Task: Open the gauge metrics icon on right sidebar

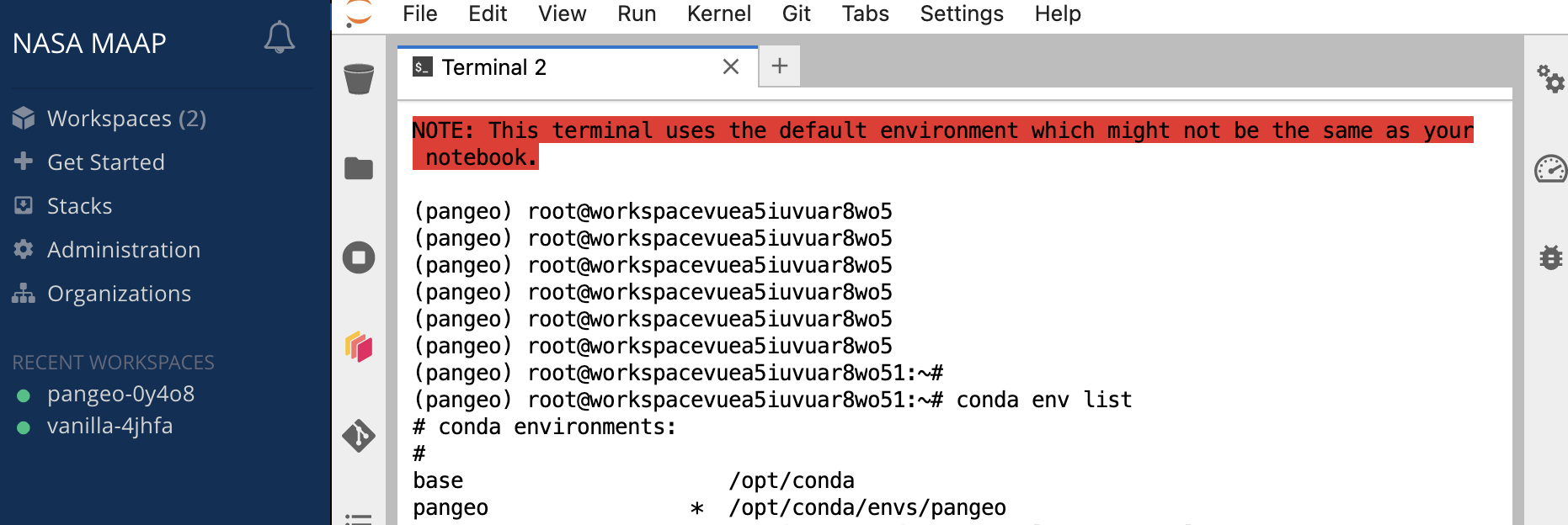Action: pyautogui.click(x=1550, y=168)
